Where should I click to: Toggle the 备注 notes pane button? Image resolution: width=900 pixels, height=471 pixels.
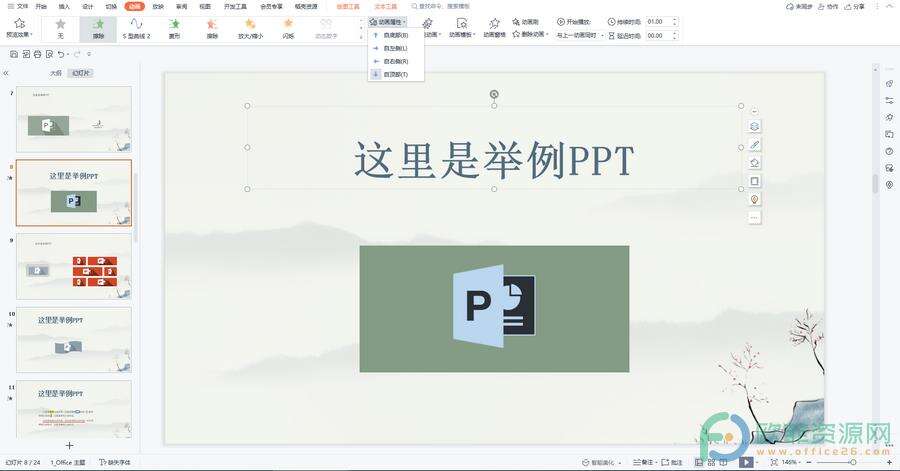(643, 462)
